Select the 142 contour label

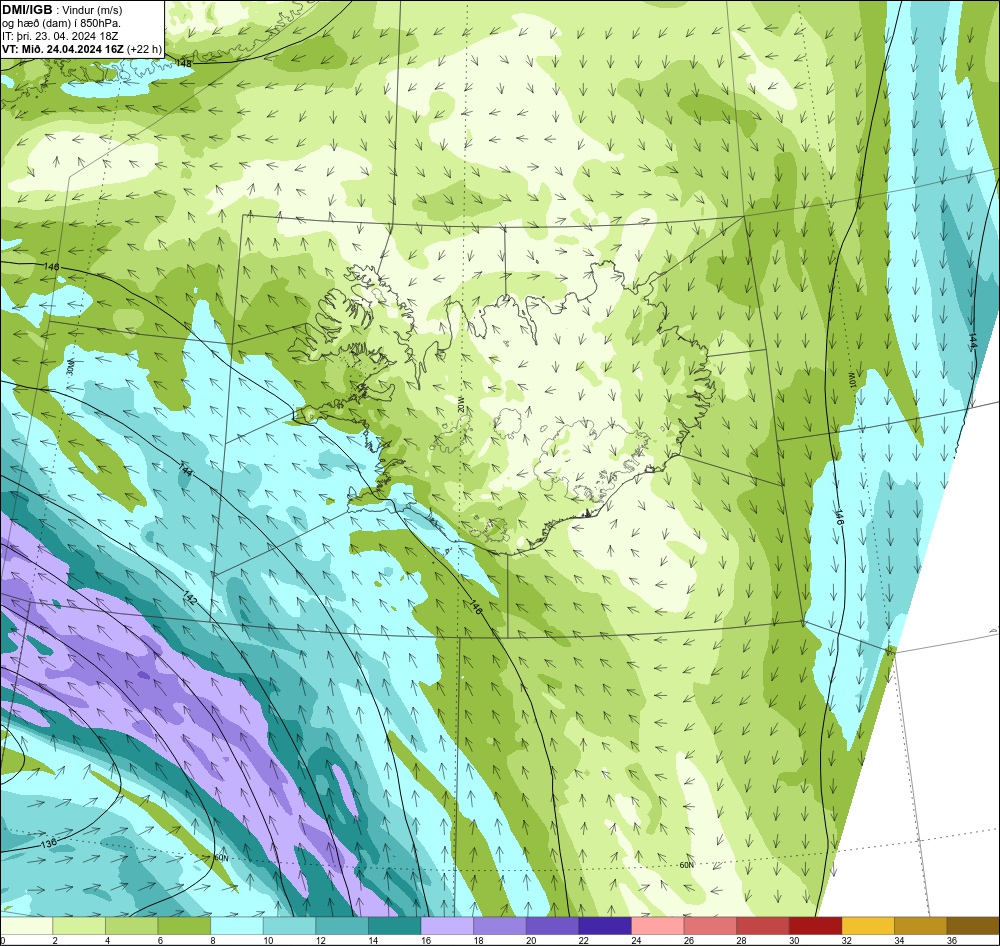189,599
